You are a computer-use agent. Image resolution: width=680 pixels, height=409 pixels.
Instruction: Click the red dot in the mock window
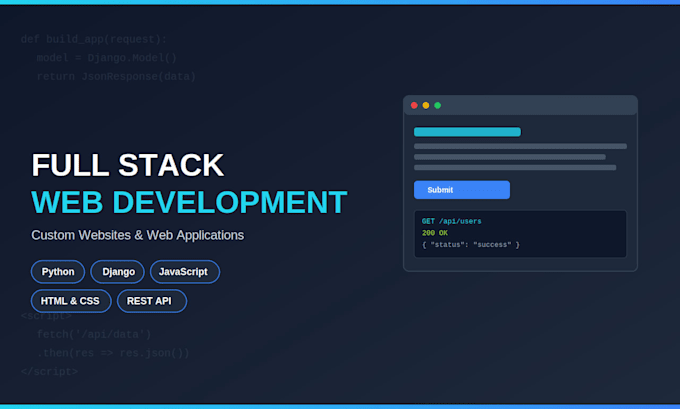(414, 105)
